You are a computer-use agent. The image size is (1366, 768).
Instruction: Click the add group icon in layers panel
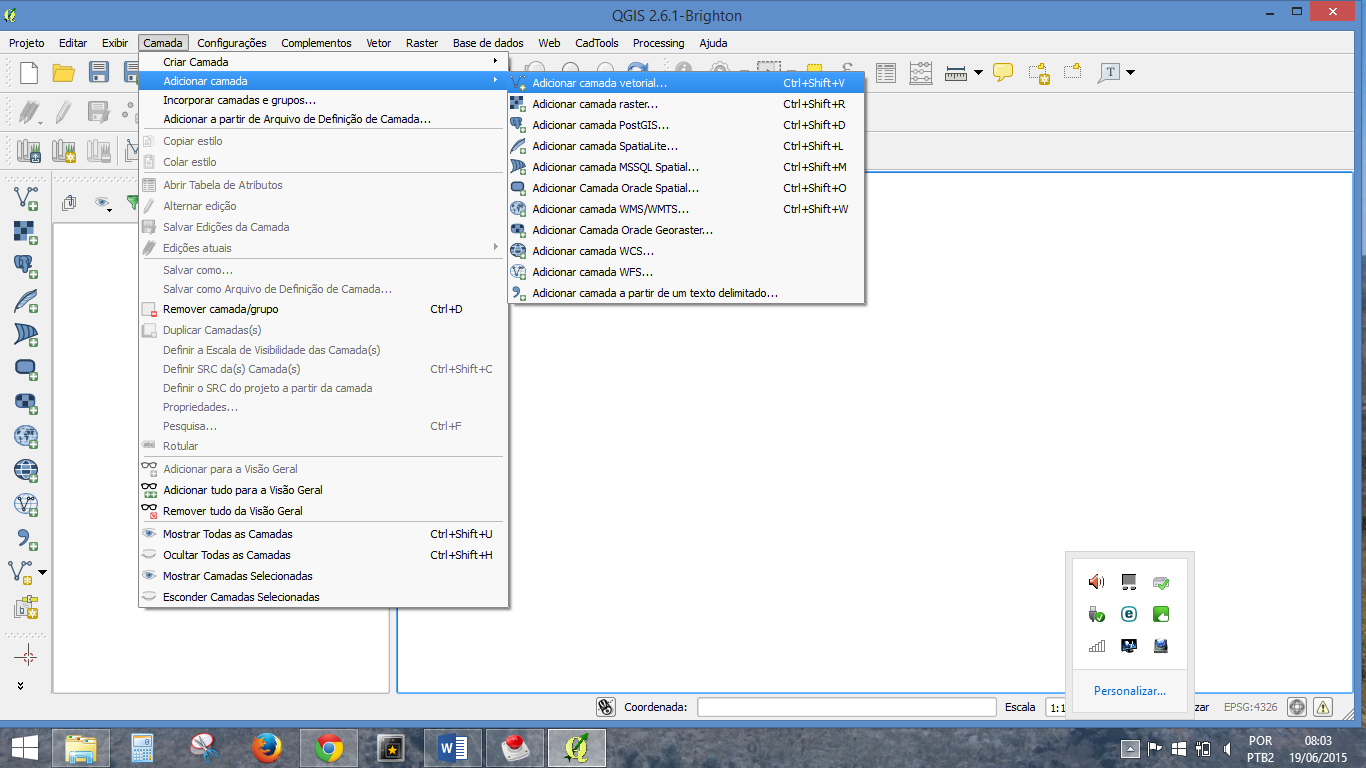(x=69, y=203)
